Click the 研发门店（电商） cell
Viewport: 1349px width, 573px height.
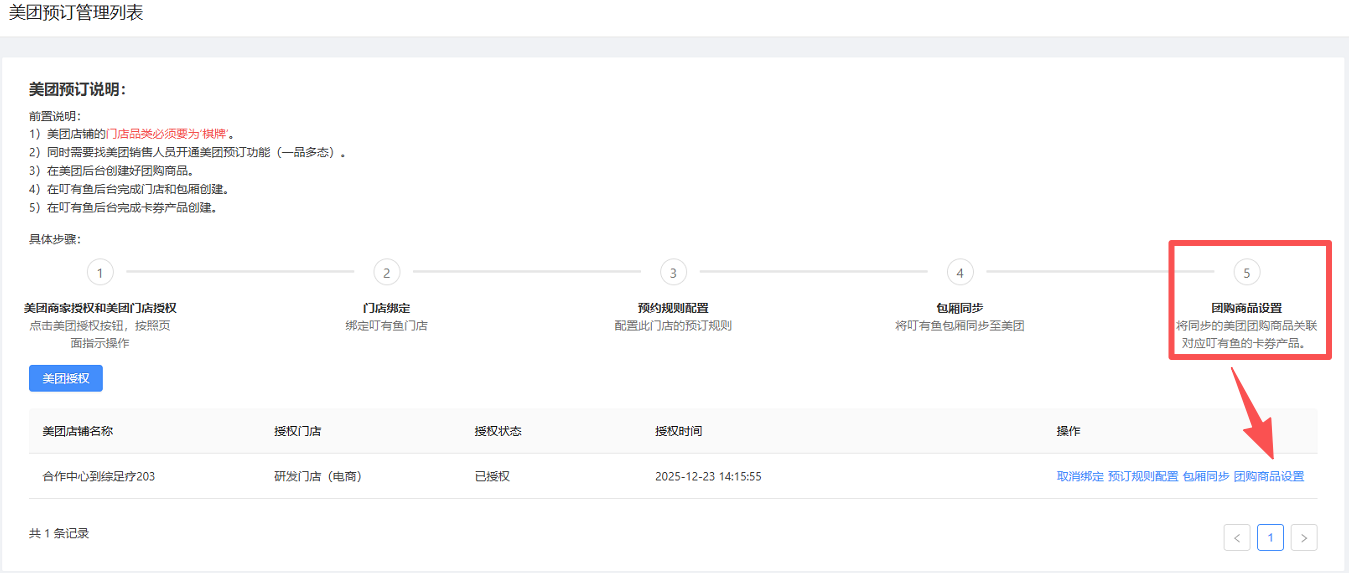coord(318,476)
